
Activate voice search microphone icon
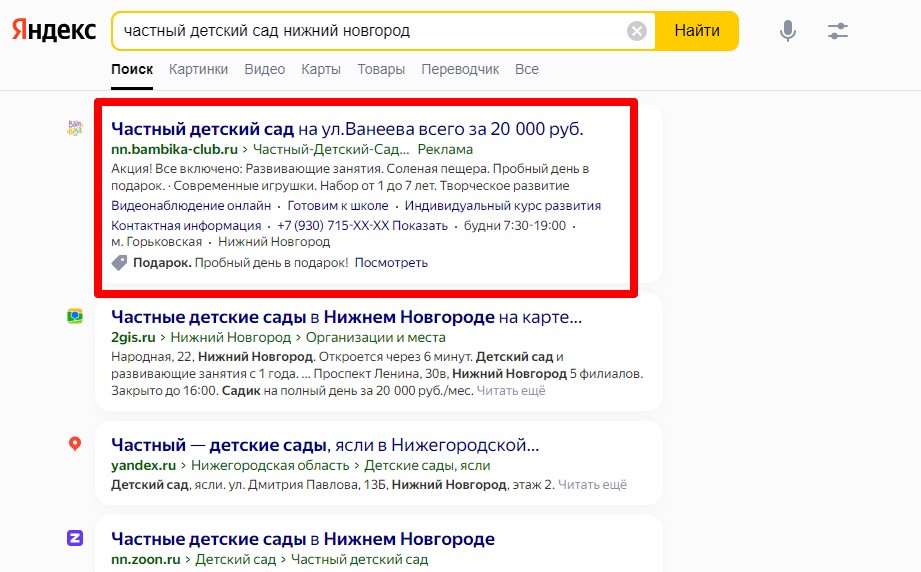788,31
